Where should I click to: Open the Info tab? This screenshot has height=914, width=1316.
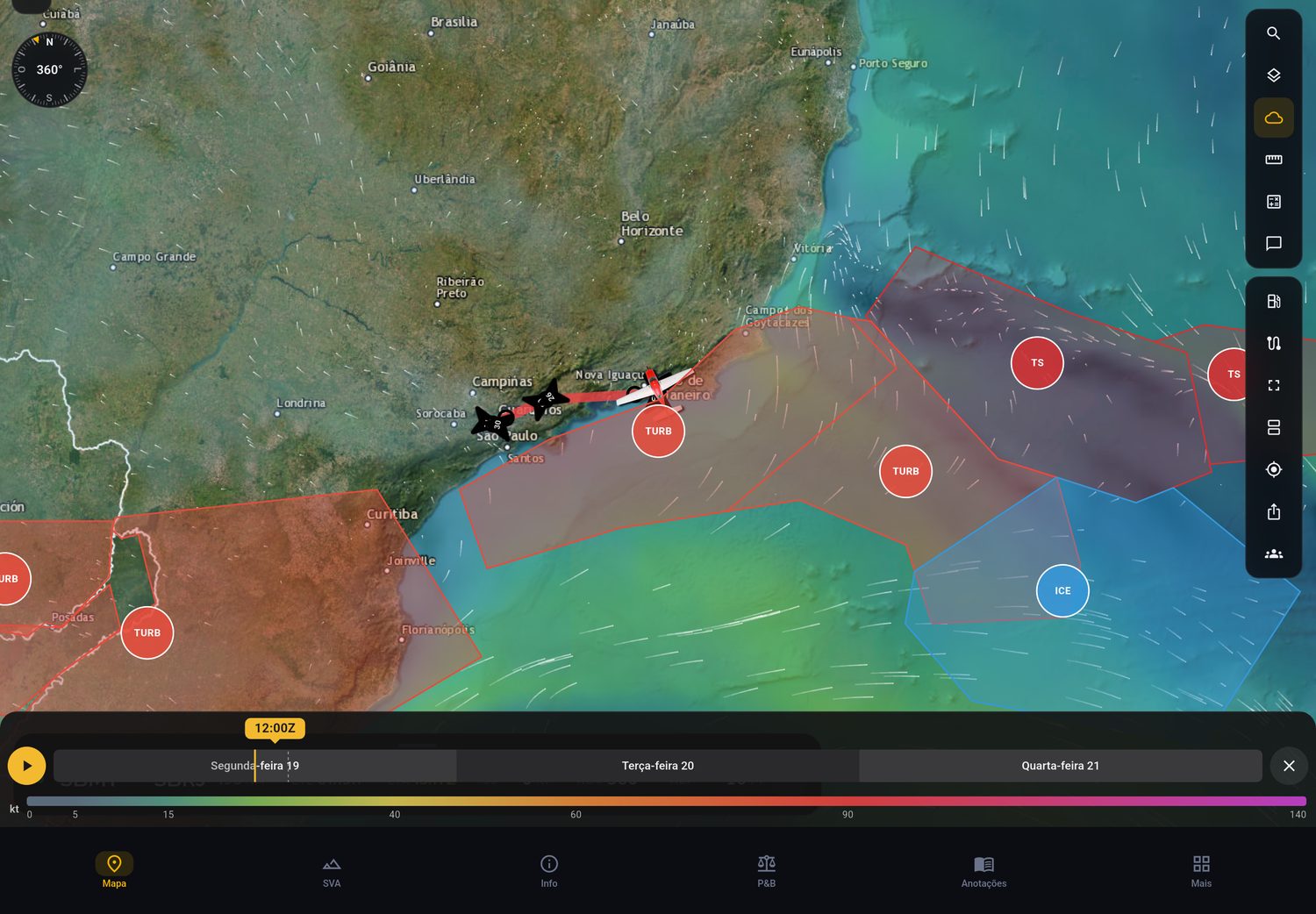coord(549,871)
